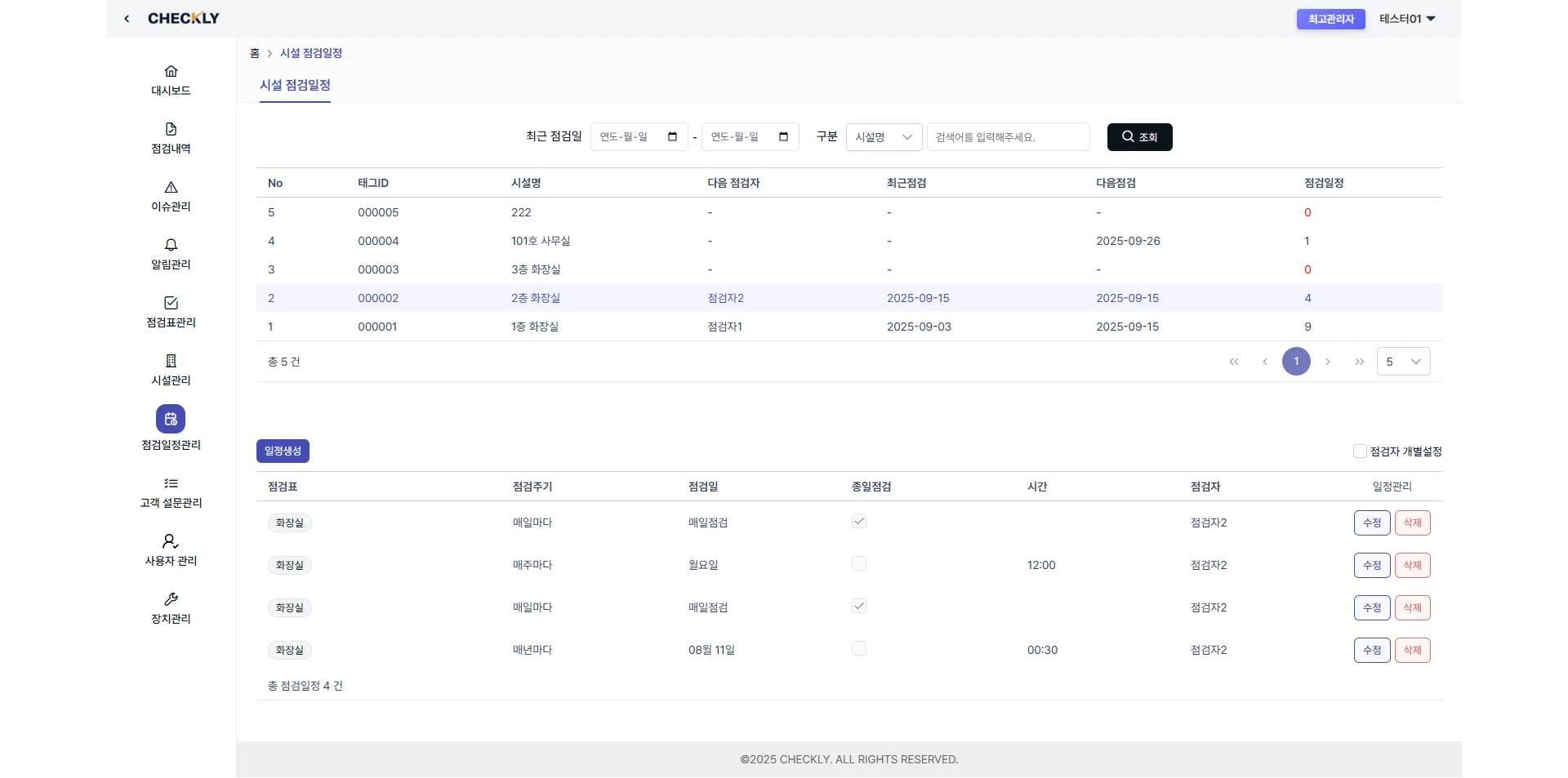
Task: Open the rows-per-page dropdown showing 5
Action: coord(1403,362)
